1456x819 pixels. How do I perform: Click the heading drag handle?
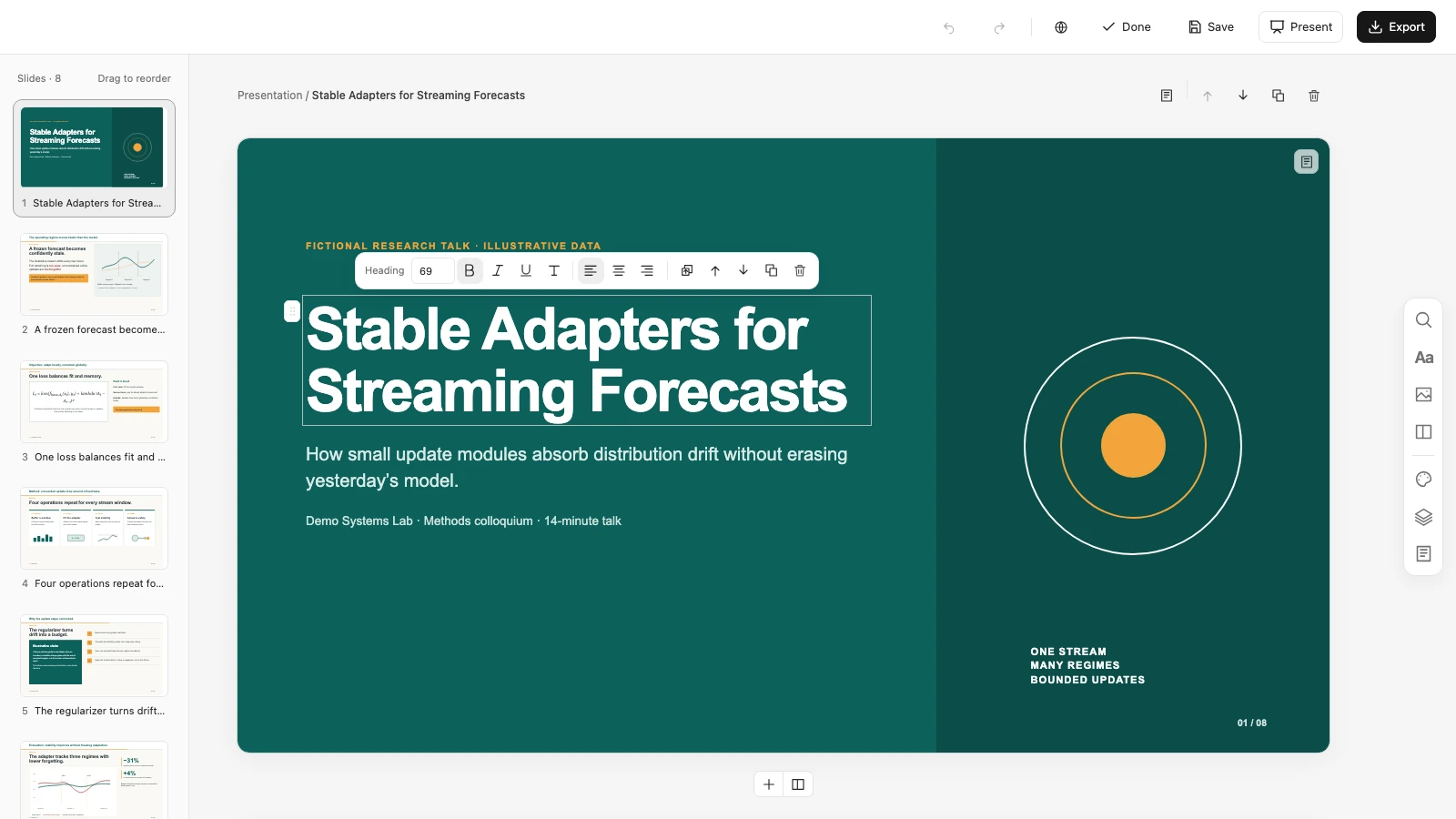tap(292, 312)
